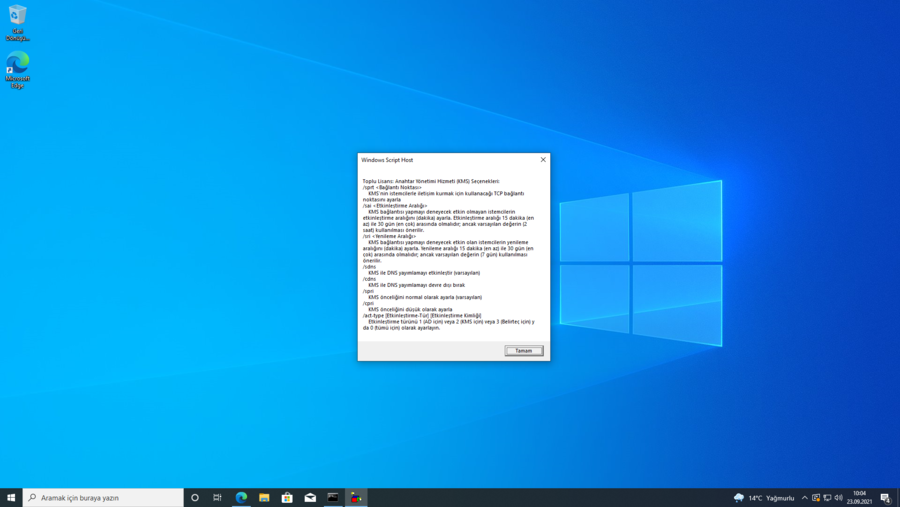Open the weather widget showing 14°C Yağmurlu
The image size is (900, 507).
pos(764,498)
